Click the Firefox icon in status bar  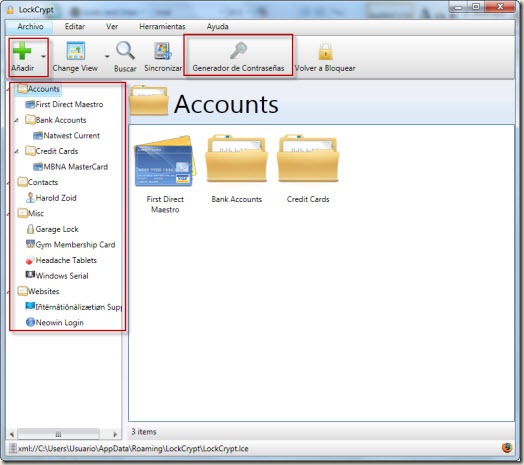coord(507,448)
